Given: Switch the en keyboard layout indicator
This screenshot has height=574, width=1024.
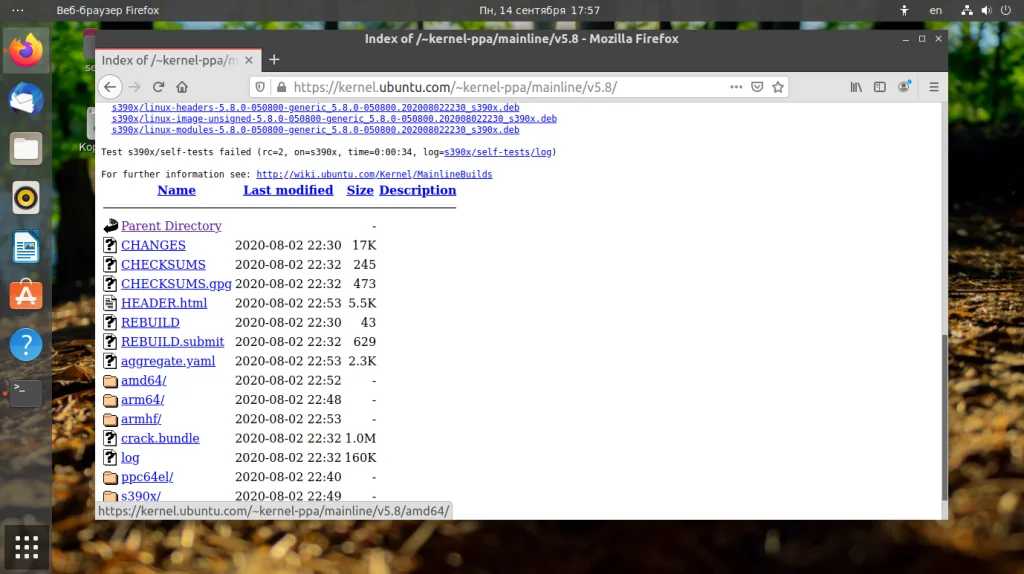Looking at the screenshot, I should coord(936,10).
